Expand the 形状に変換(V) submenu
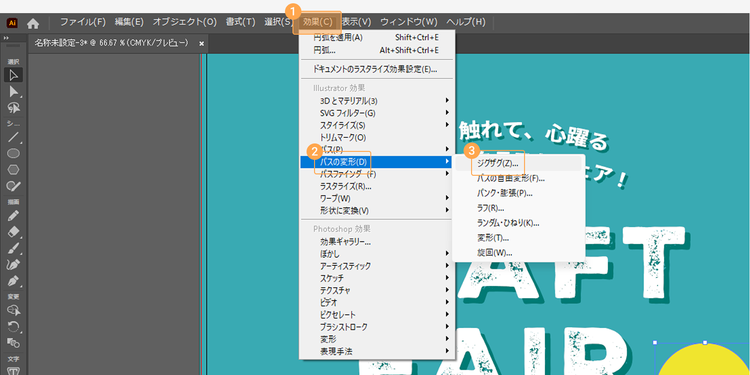 377,211
